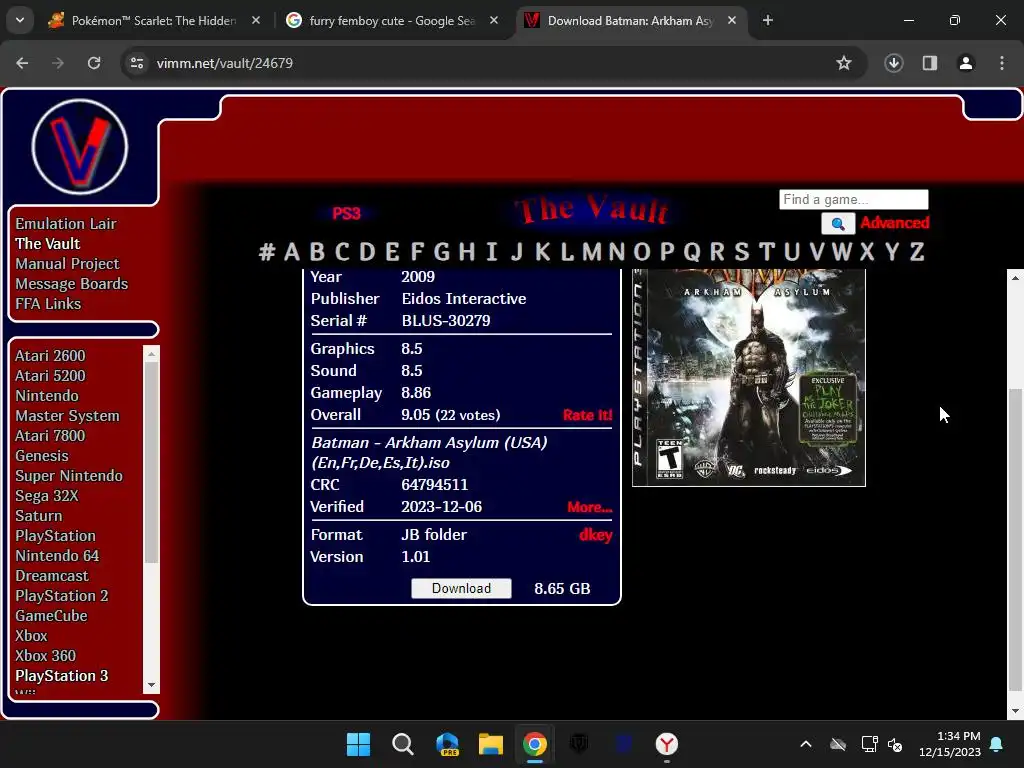The height and width of the screenshot is (768, 1024).
Task: Select Nintendo 64 in system list
Action: point(57,556)
